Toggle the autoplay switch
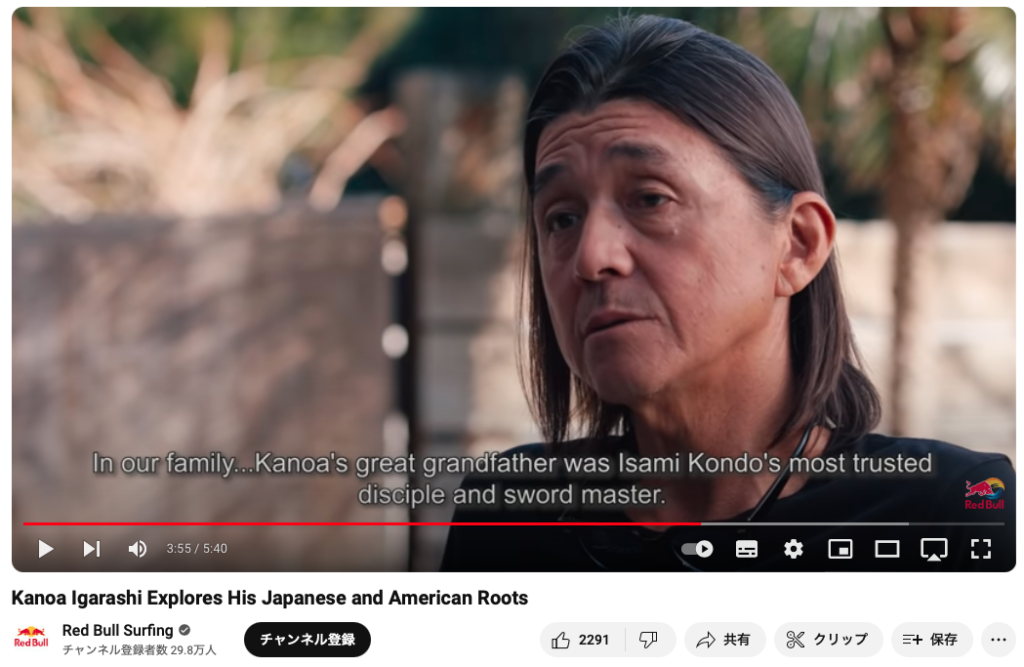This screenshot has height=667, width=1024. pyautogui.click(x=697, y=549)
